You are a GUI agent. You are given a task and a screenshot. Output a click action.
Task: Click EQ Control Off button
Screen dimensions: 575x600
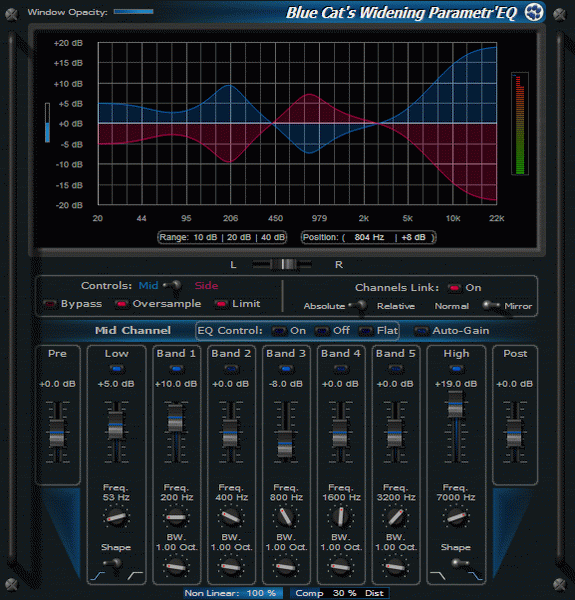[x=322, y=331]
